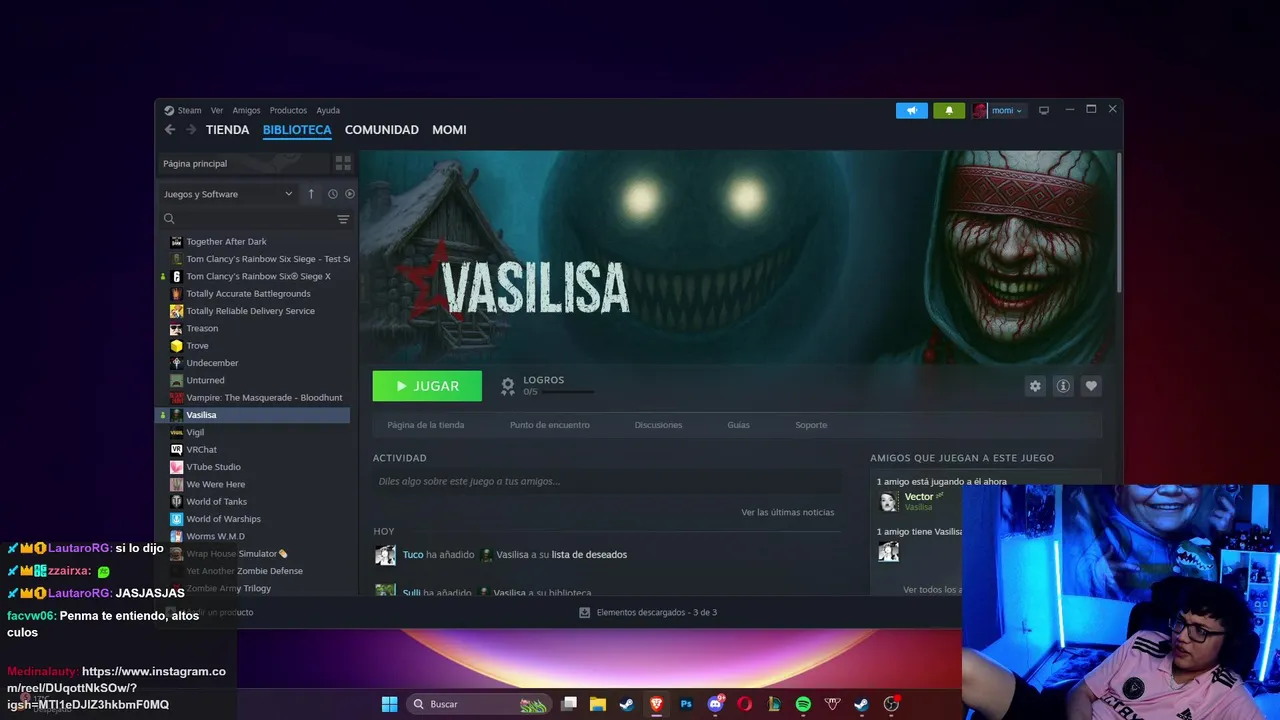The width and height of the screenshot is (1280, 720).
Task: Open OBS Studio from the taskbar
Action: (891, 704)
